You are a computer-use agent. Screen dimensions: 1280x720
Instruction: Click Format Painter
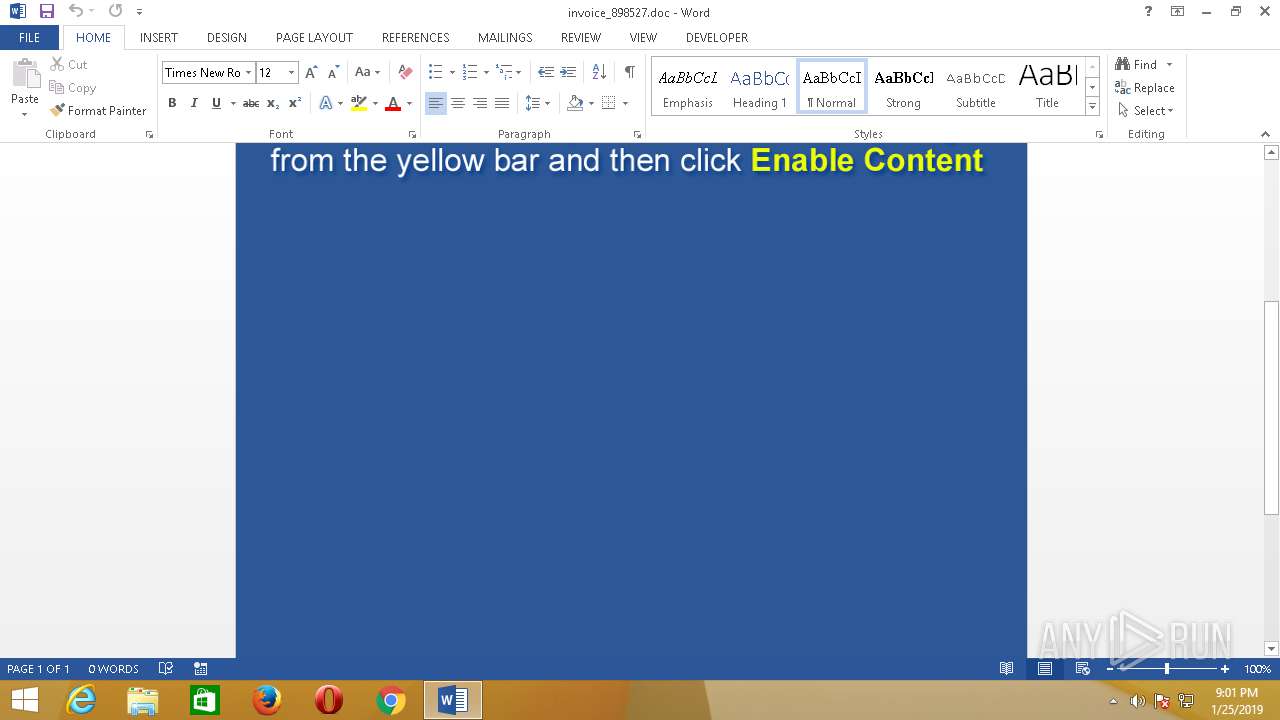pyautogui.click(x=98, y=111)
